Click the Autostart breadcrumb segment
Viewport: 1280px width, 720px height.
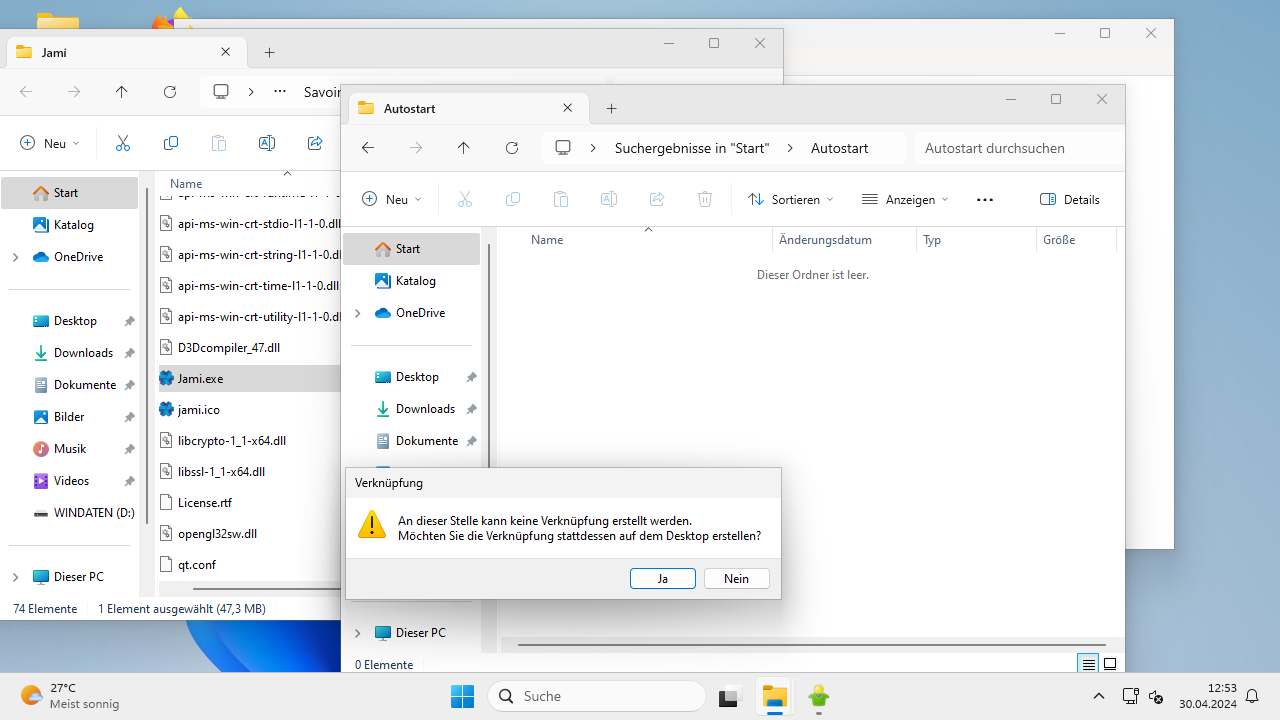coord(839,148)
